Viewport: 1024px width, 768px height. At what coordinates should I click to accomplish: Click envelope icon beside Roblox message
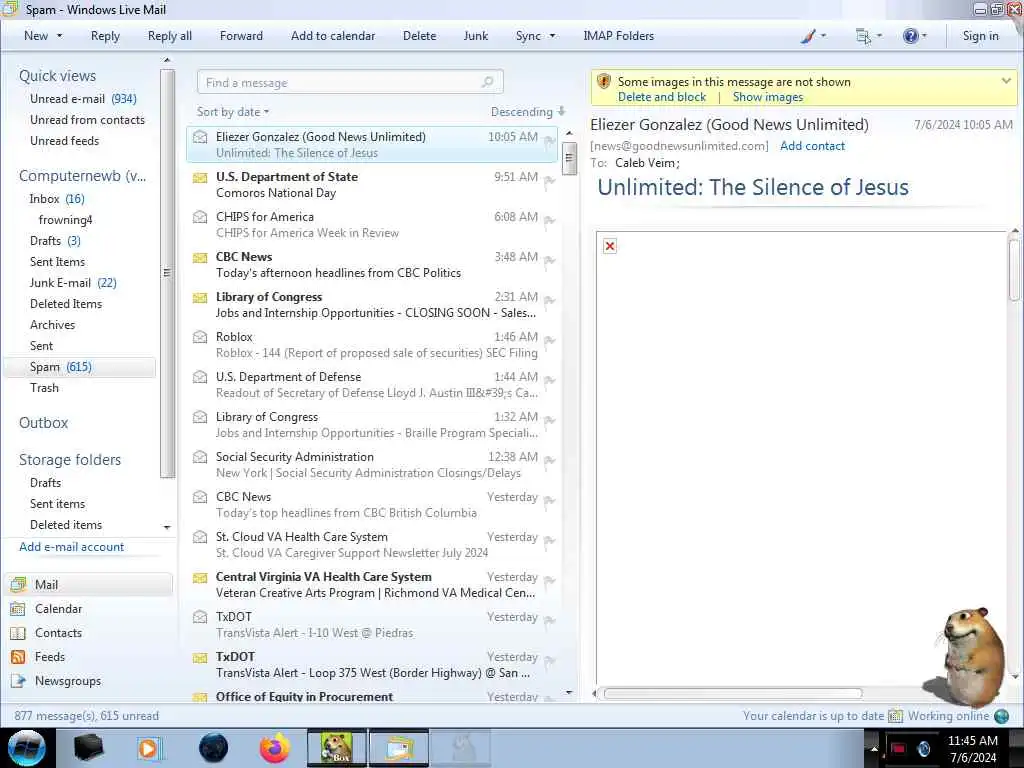tap(200, 336)
